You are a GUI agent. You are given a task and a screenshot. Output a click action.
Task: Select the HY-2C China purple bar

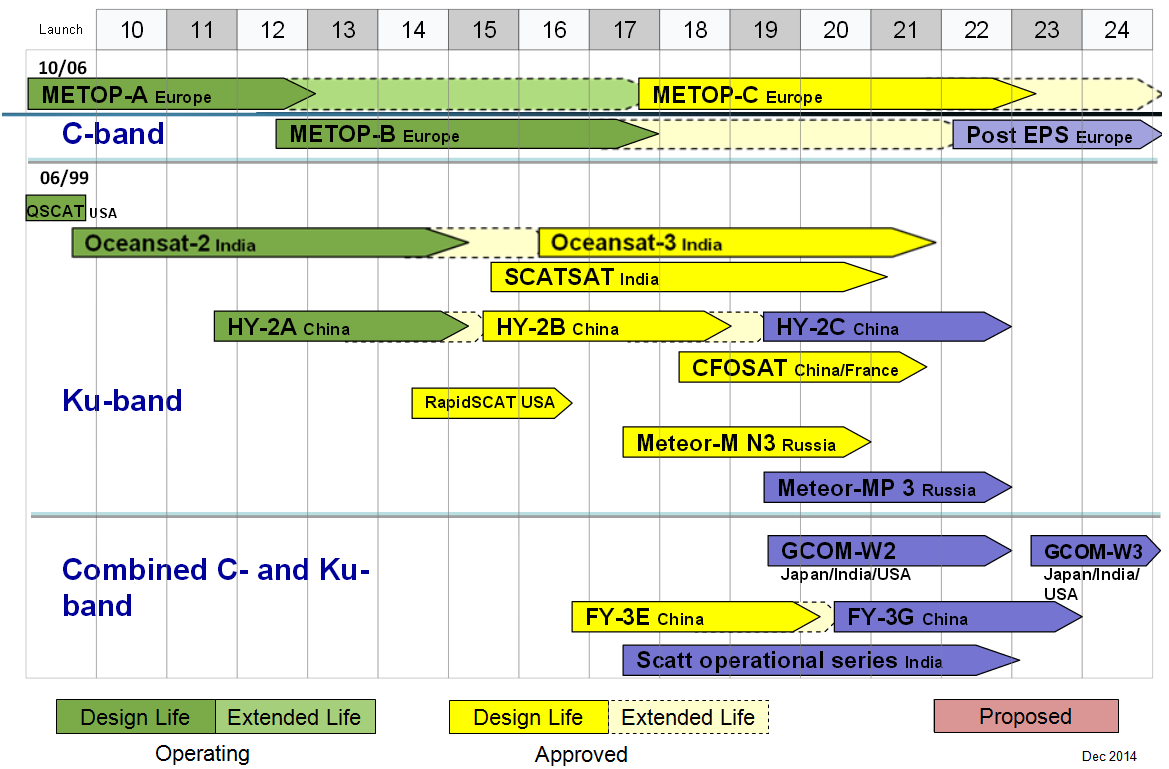click(882, 327)
